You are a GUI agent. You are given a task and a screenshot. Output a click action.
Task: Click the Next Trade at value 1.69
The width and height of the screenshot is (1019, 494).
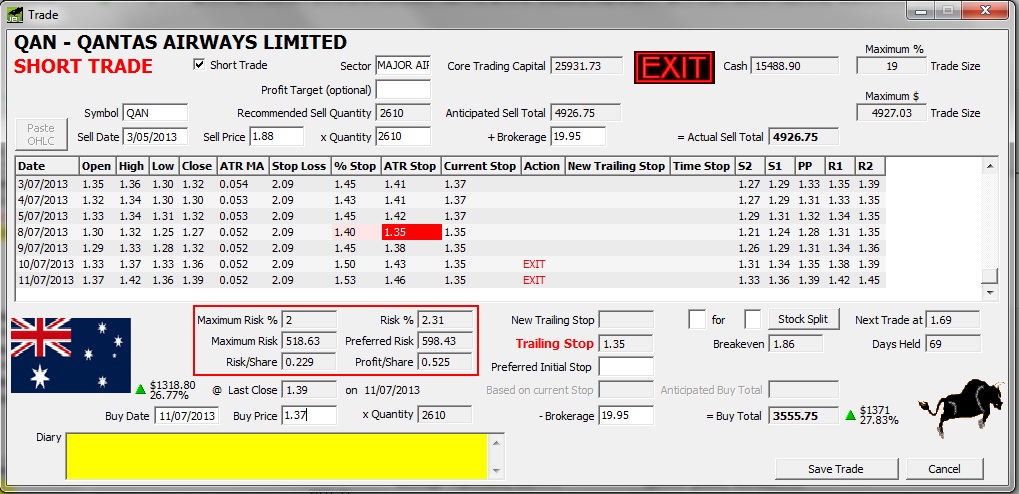point(952,319)
